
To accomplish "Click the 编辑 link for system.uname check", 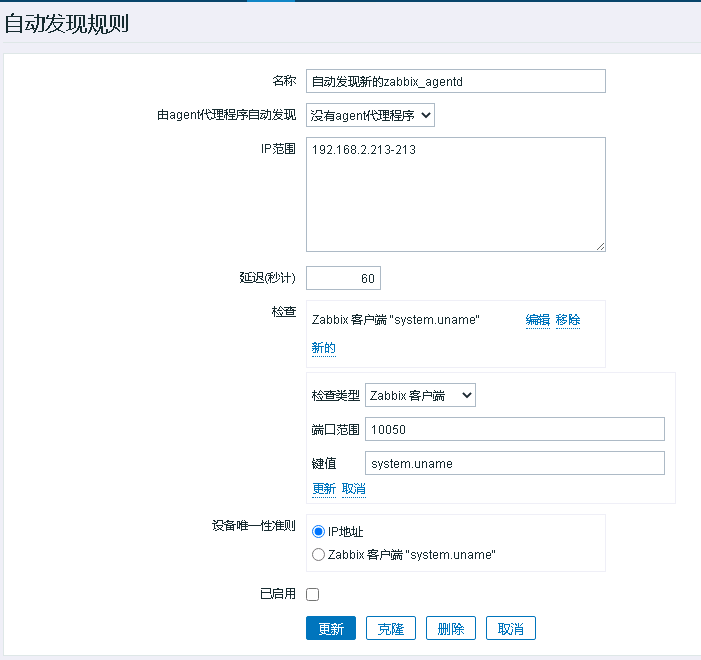I will (538, 320).
